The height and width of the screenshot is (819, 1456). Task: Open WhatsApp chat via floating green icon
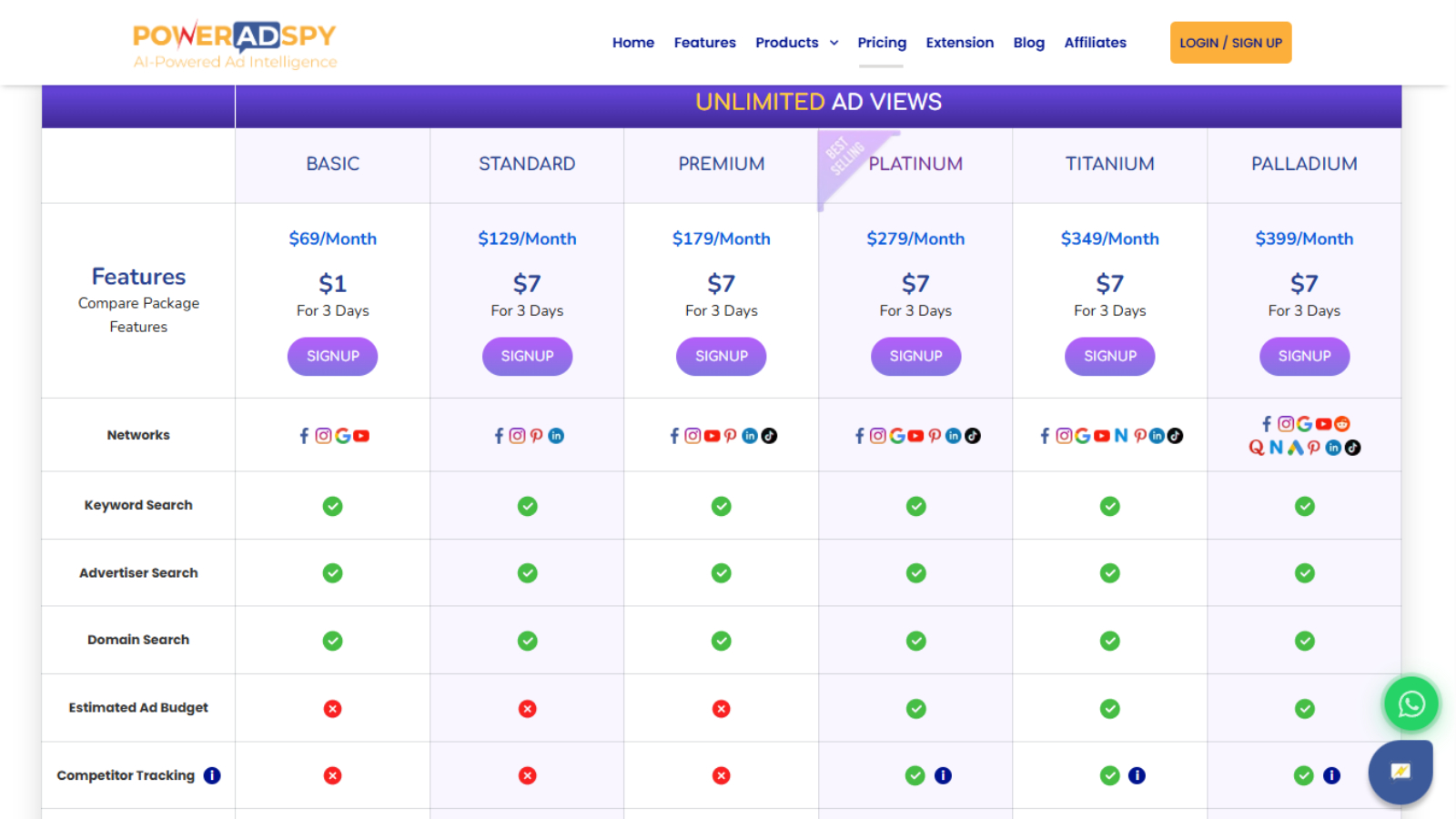pyautogui.click(x=1410, y=703)
